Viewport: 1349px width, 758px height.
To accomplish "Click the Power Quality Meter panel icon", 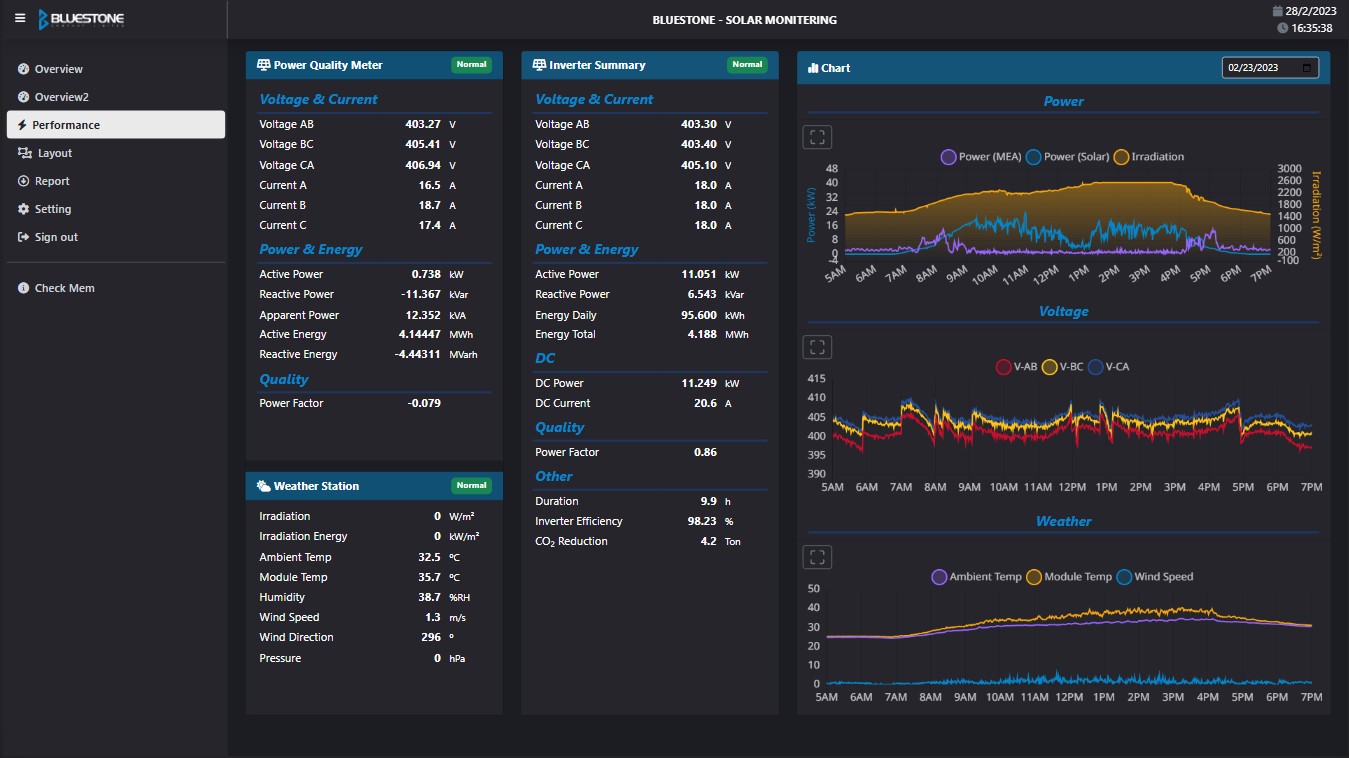I will (264, 65).
